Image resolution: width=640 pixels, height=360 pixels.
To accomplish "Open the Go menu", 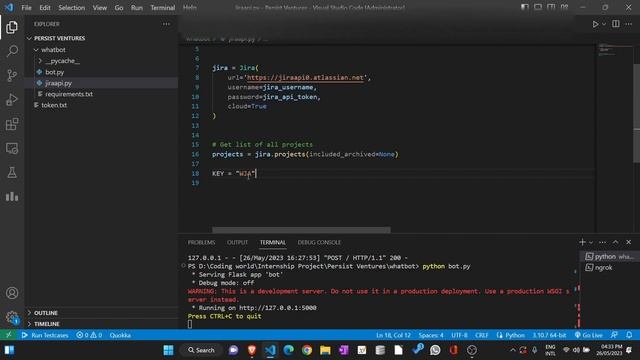I will click(x=119, y=8).
